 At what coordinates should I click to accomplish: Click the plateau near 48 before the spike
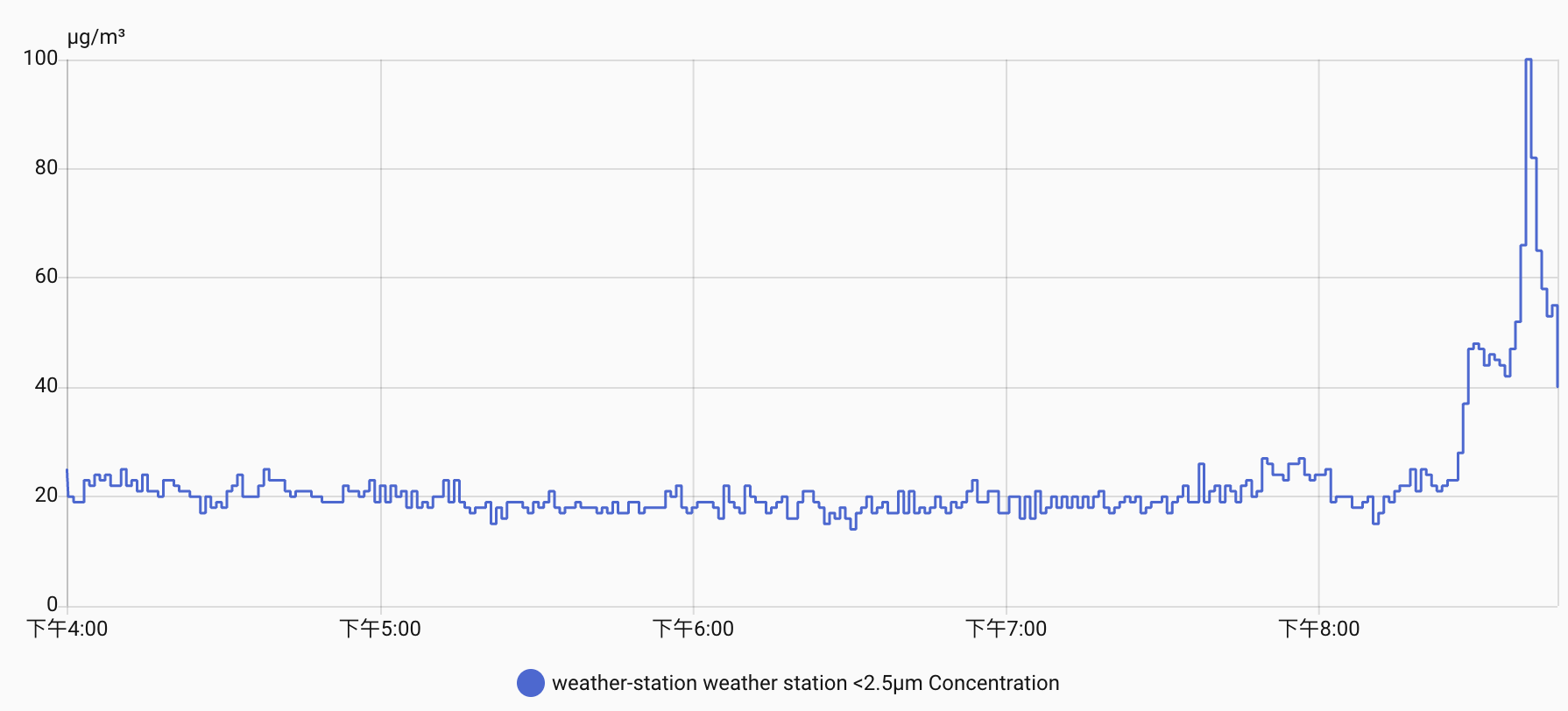tap(1475, 345)
